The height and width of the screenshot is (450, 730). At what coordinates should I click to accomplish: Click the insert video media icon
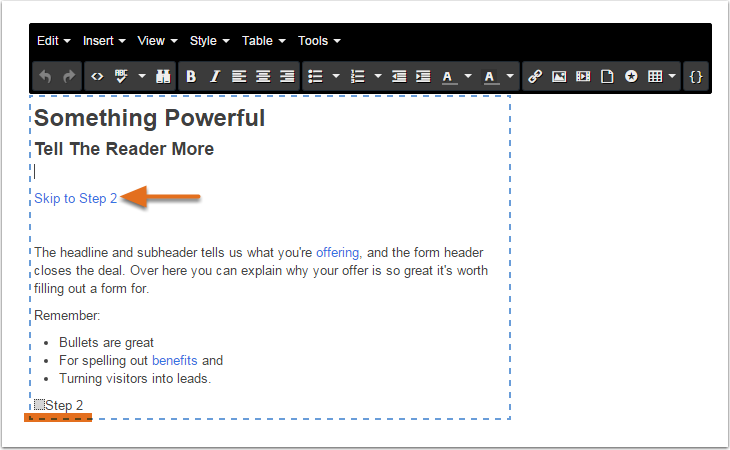coord(583,76)
